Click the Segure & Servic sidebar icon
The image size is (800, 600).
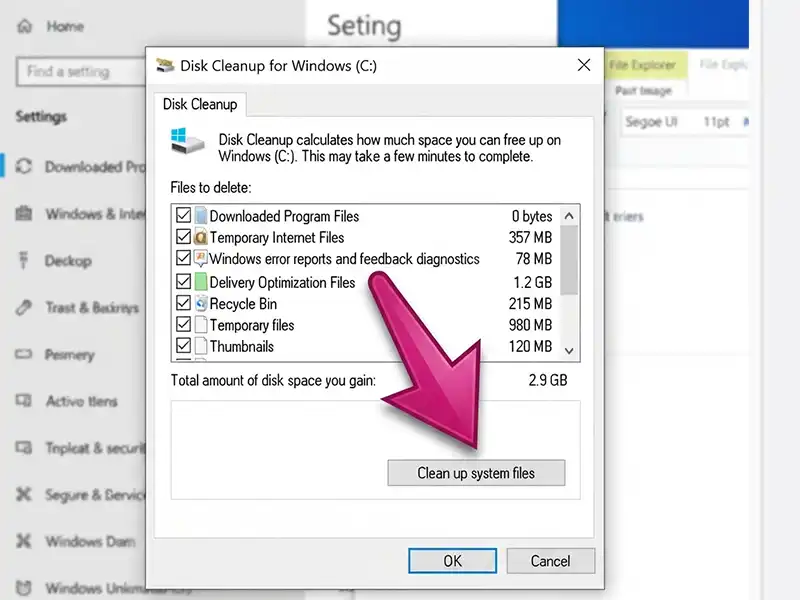click(x=23, y=494)
